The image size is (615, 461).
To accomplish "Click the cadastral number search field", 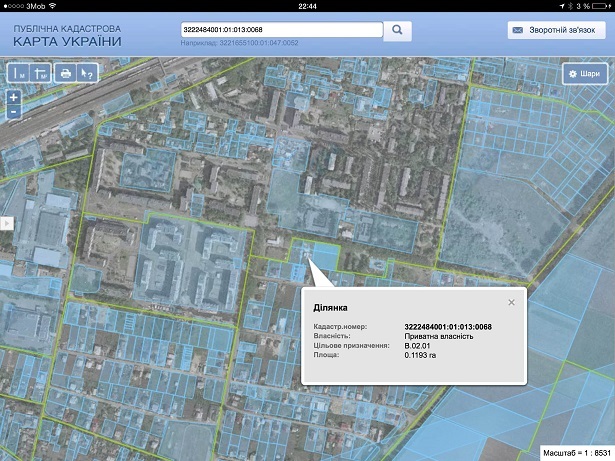I will [x=281, y=31].
